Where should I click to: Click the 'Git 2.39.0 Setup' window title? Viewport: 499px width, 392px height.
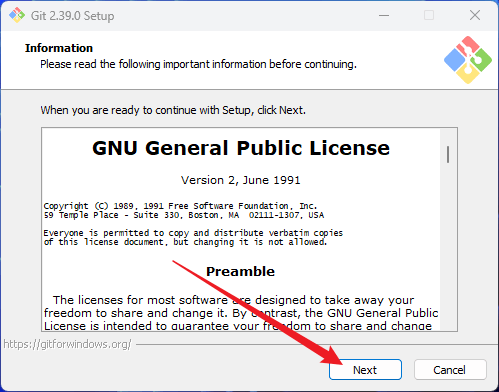point(73,16)
